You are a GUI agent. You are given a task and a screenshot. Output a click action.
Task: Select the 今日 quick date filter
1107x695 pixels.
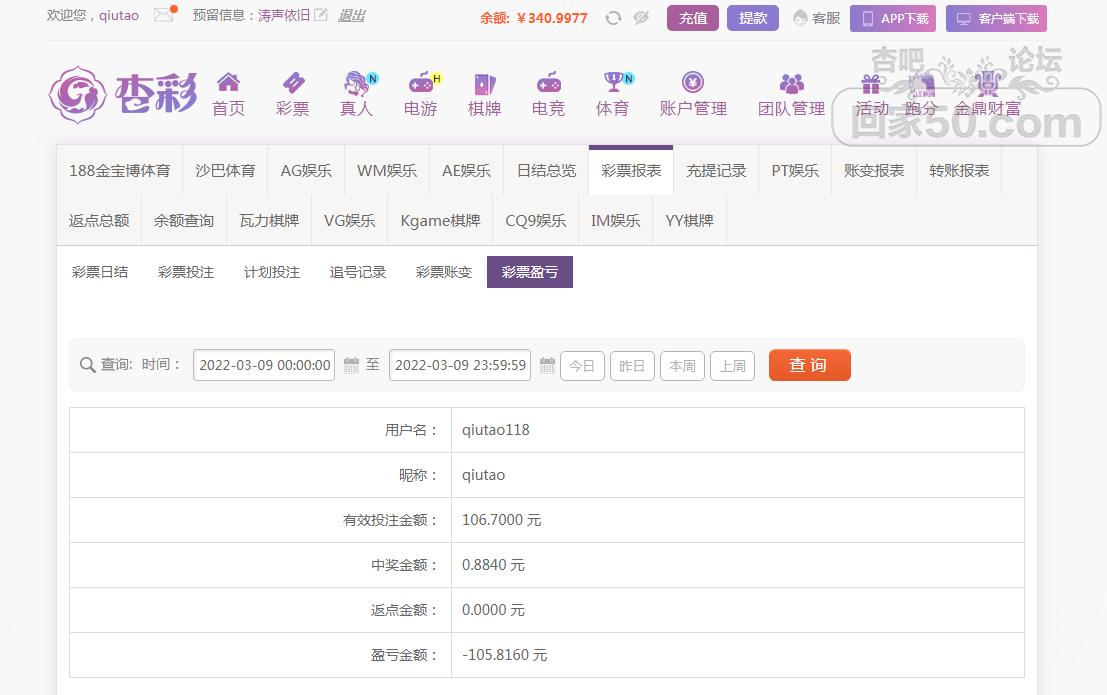(582, 366)
